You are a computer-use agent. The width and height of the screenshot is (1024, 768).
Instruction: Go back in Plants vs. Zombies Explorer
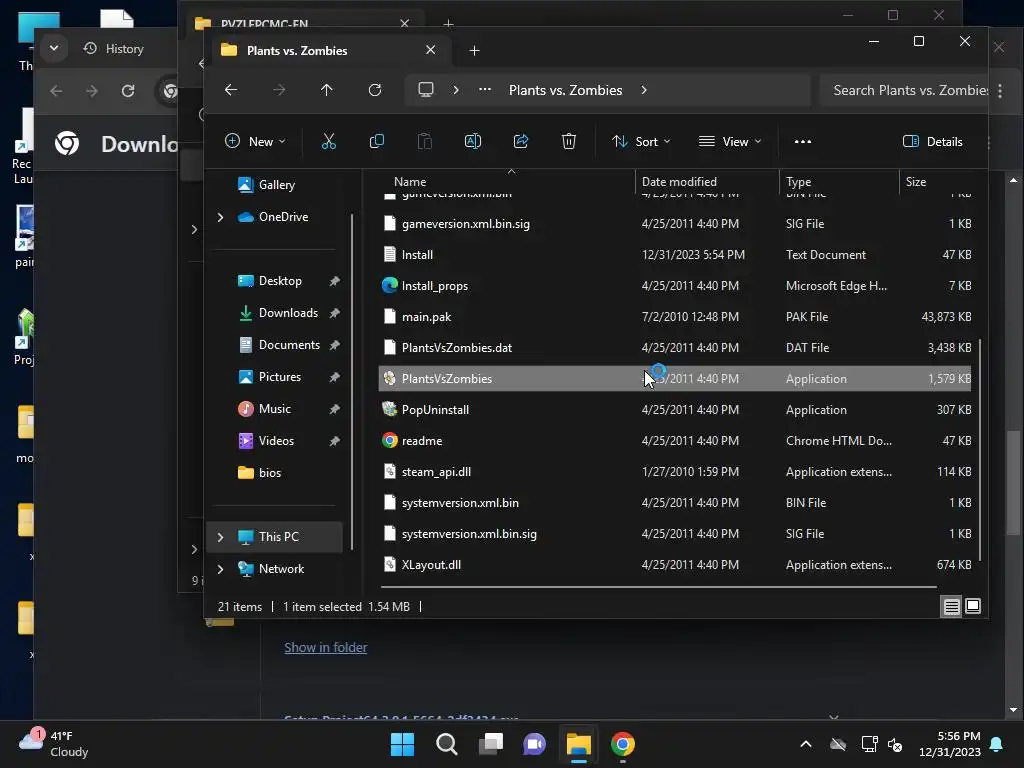231,90
